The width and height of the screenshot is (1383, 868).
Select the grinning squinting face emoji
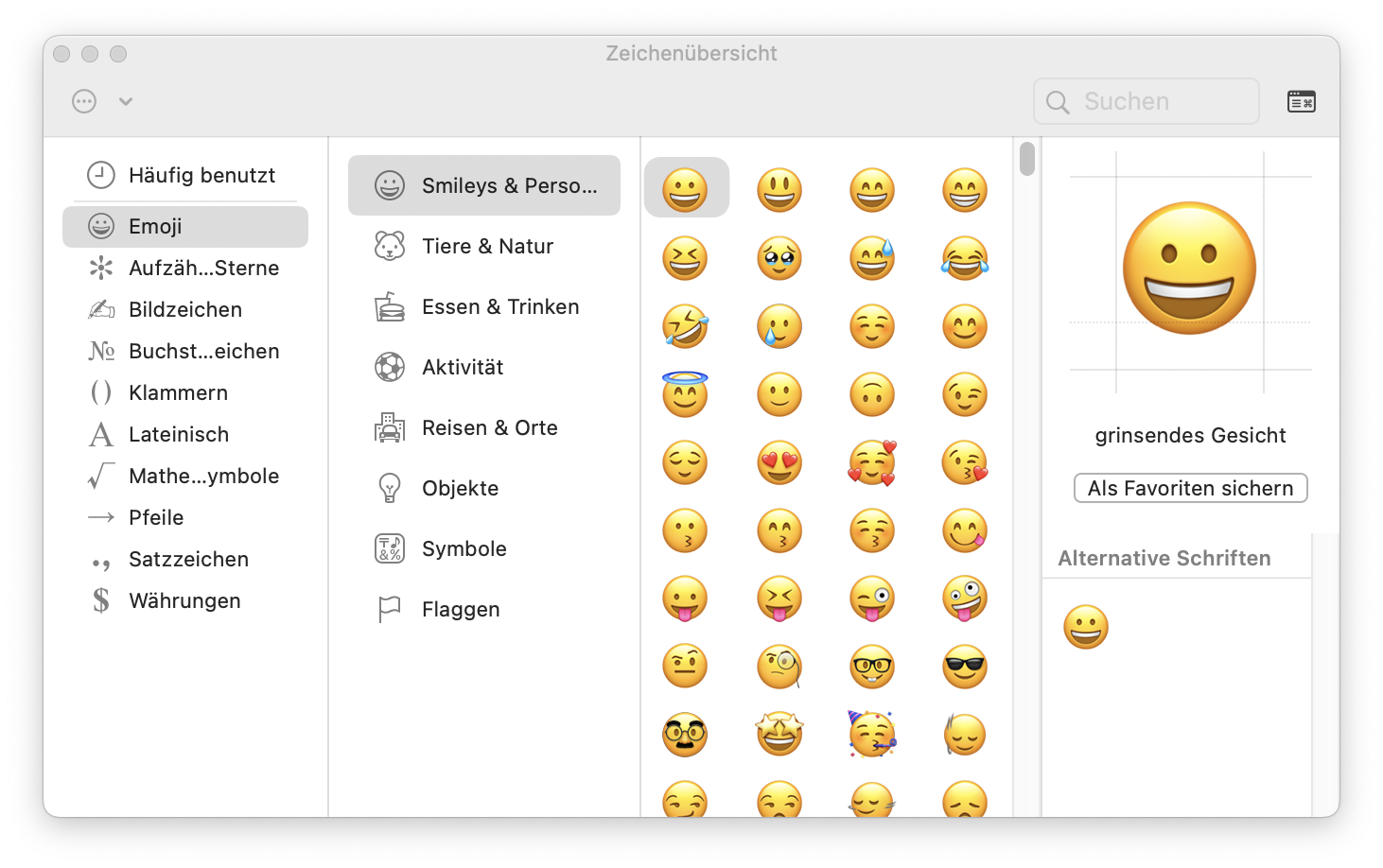tap(685, 258)
